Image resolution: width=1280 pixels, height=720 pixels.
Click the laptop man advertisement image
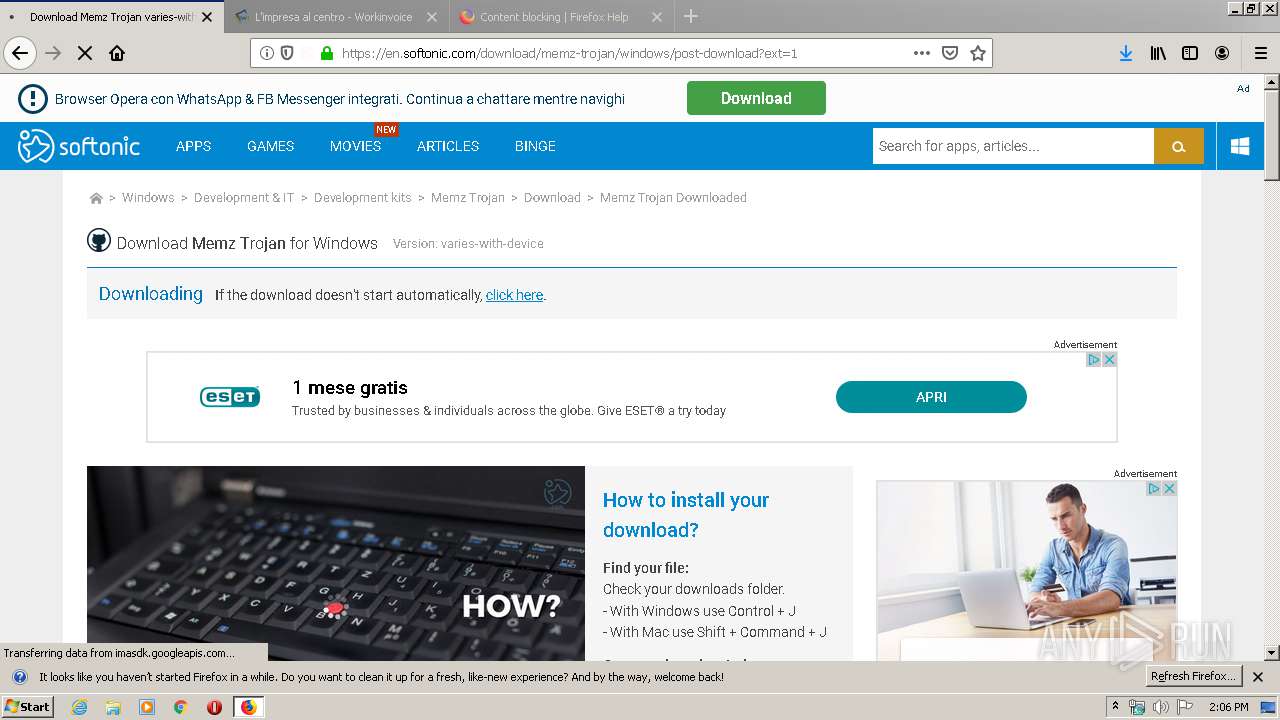[1027, 570]
